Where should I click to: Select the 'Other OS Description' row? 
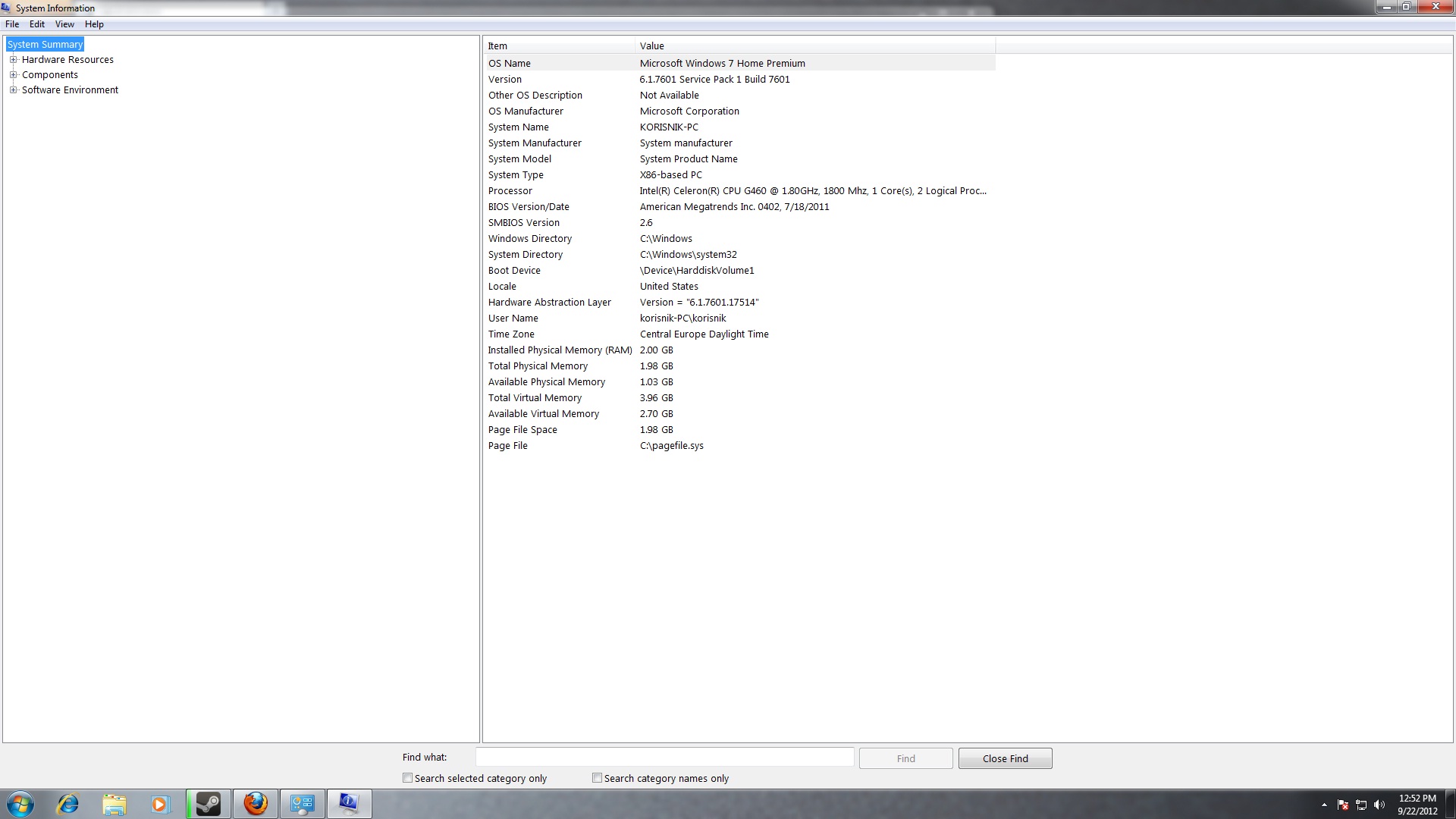(740, 96)
